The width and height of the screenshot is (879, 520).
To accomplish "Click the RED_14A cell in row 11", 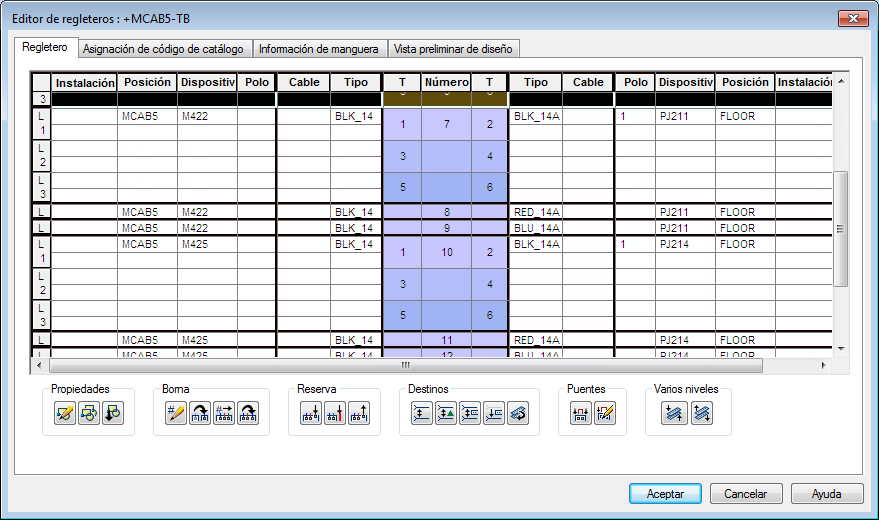I will point(536,340).
